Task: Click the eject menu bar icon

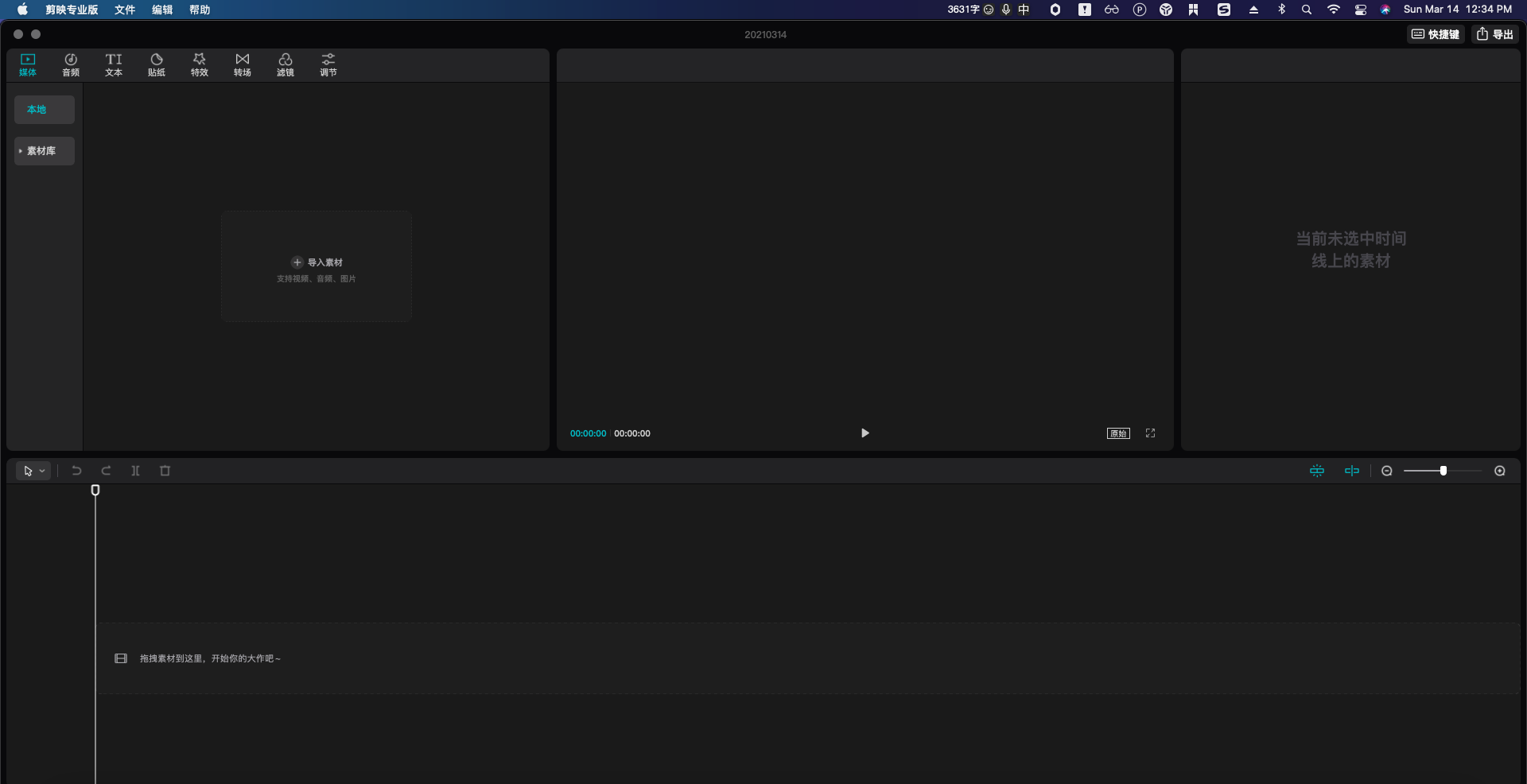Action: click(x=1253, y=10)
